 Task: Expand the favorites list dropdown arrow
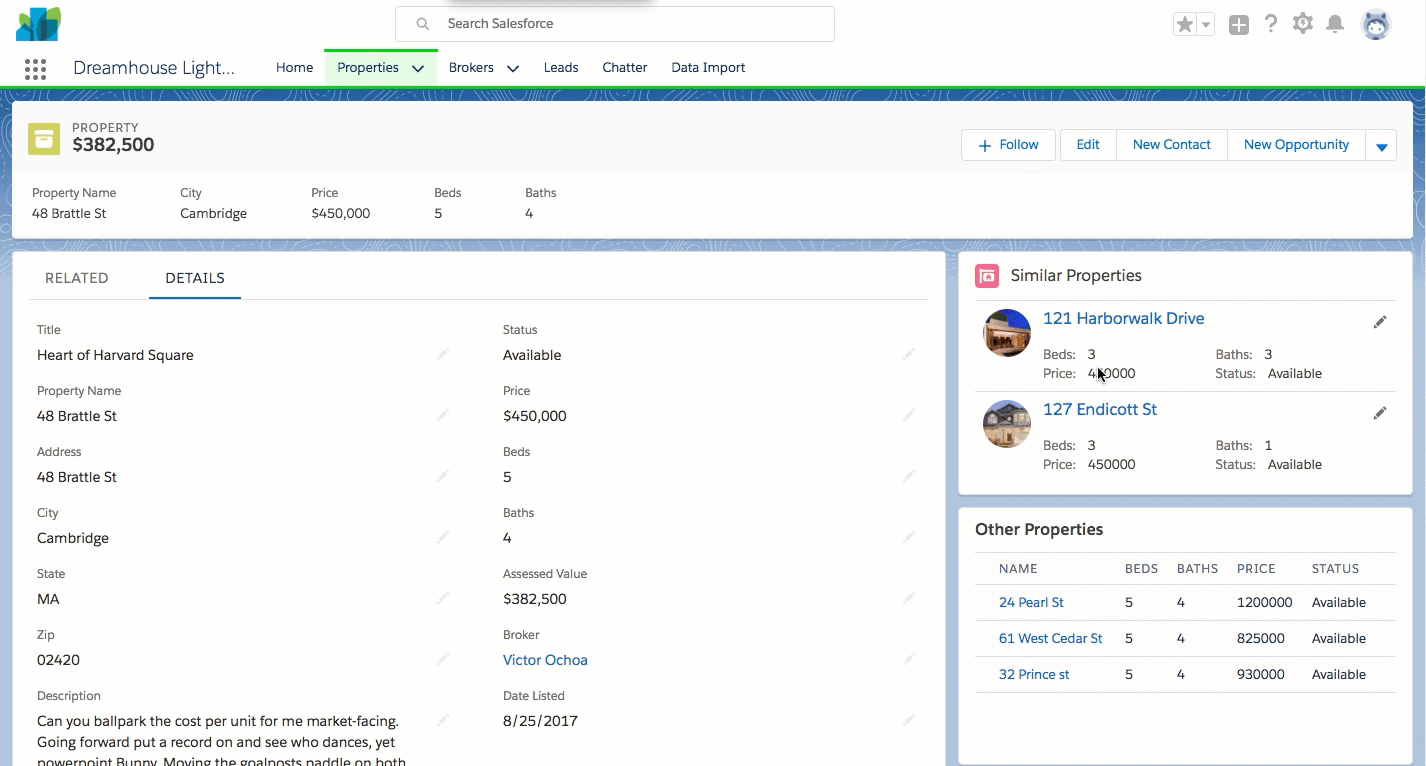(1206, 25)
